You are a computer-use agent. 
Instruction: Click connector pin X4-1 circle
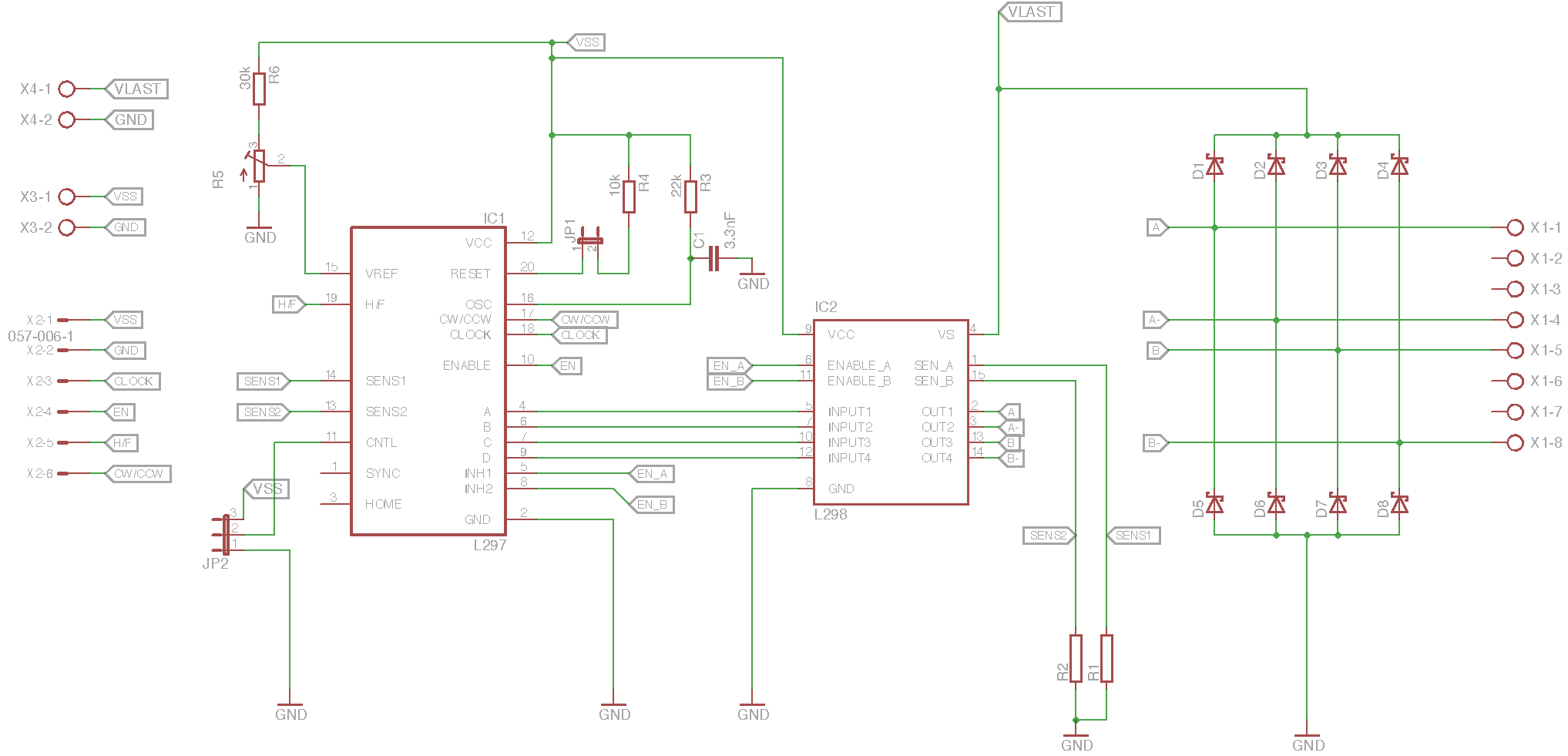click(67, 89)
